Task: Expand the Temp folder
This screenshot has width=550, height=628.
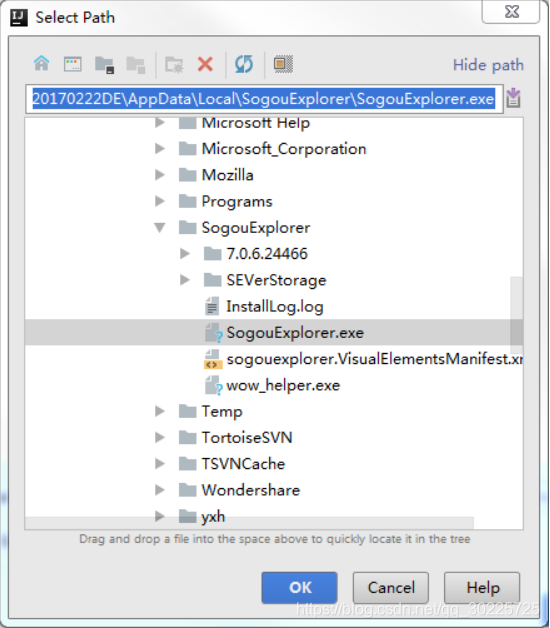Action: 160,411
